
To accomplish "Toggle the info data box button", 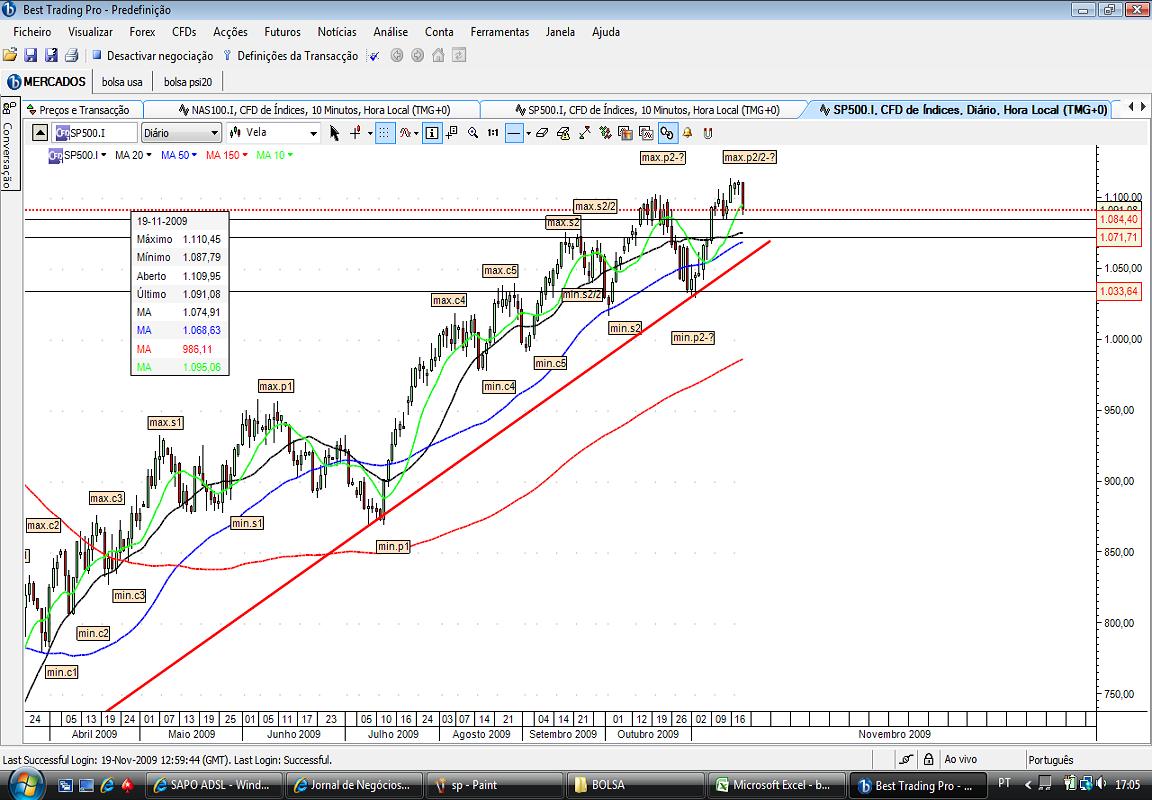I will pos(433,133).
